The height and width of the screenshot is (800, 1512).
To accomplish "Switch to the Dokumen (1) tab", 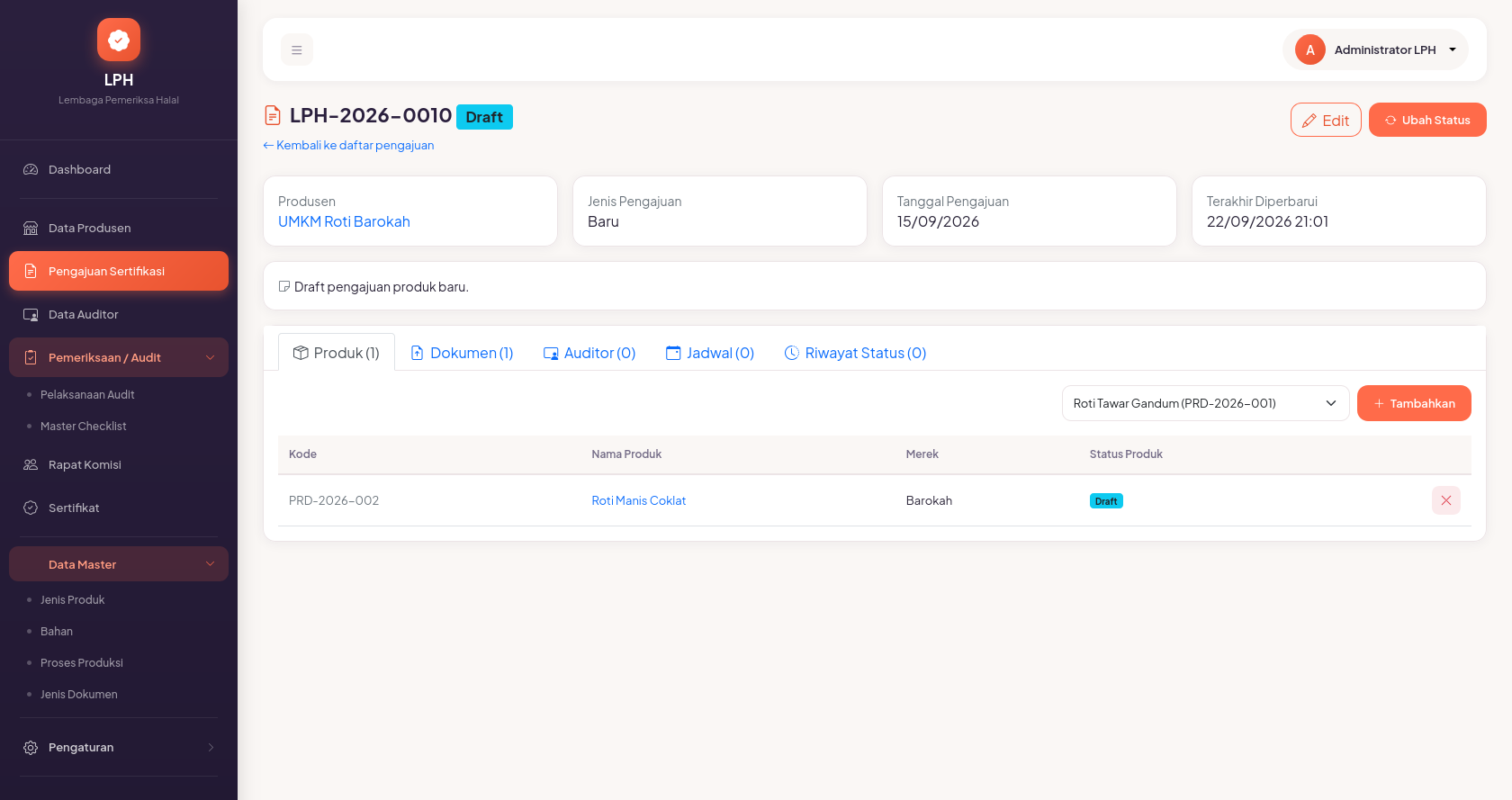I will click(x=462, y=353).
